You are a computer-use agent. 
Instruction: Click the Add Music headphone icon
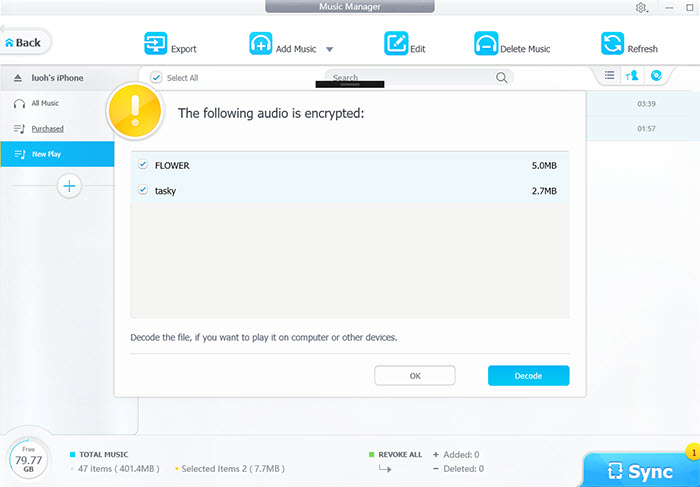(261, 43)
